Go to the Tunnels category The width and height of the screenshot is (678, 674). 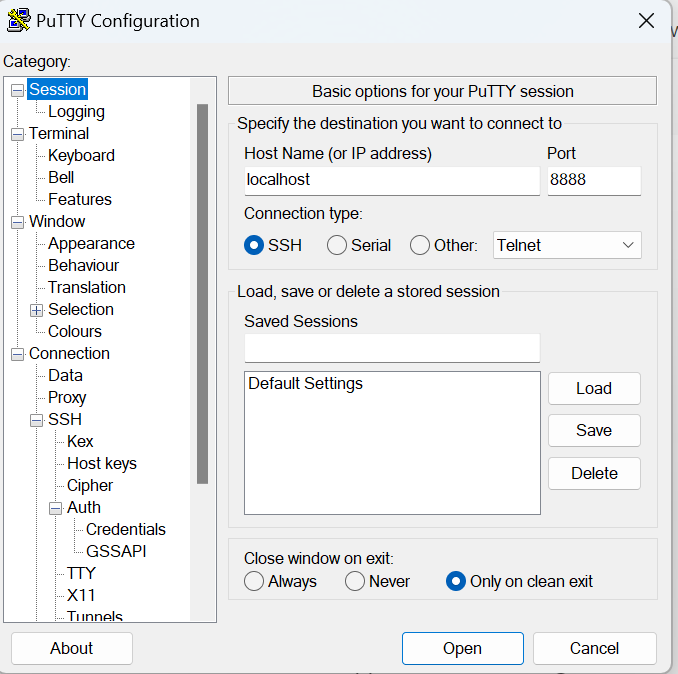(x=95, y=616)
